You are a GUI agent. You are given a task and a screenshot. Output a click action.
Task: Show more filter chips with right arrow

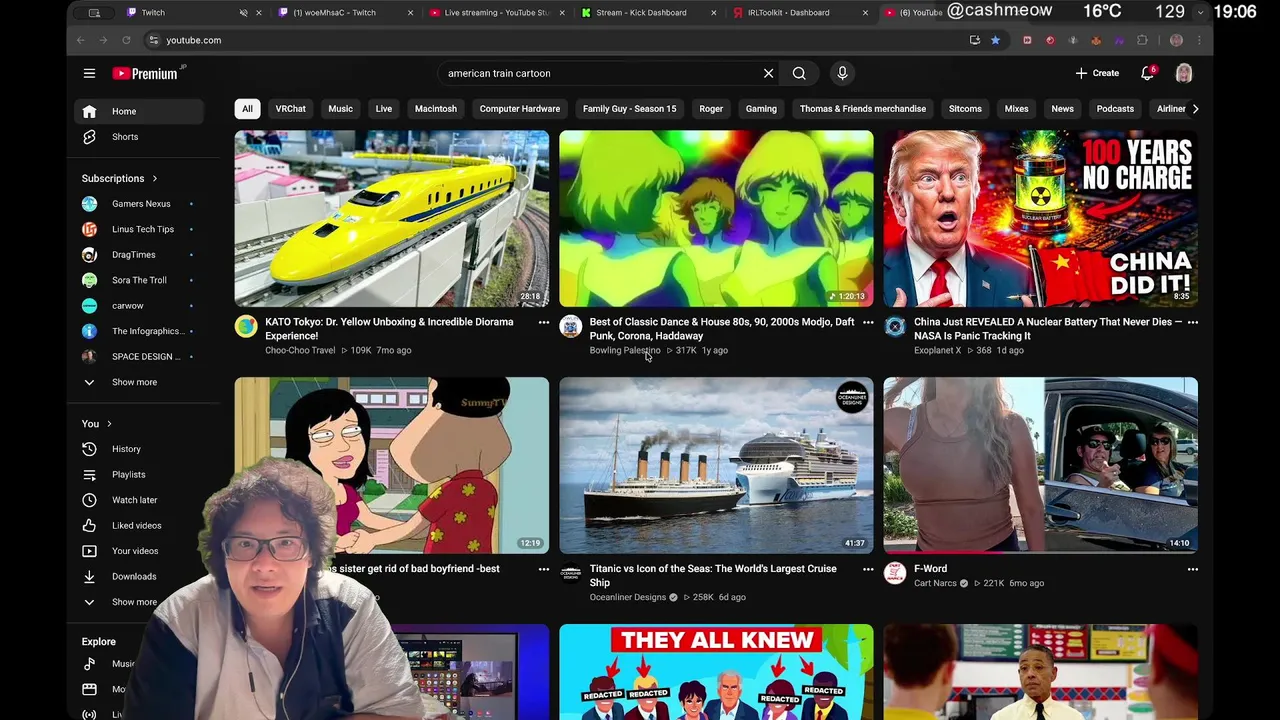click(1195, 109)
